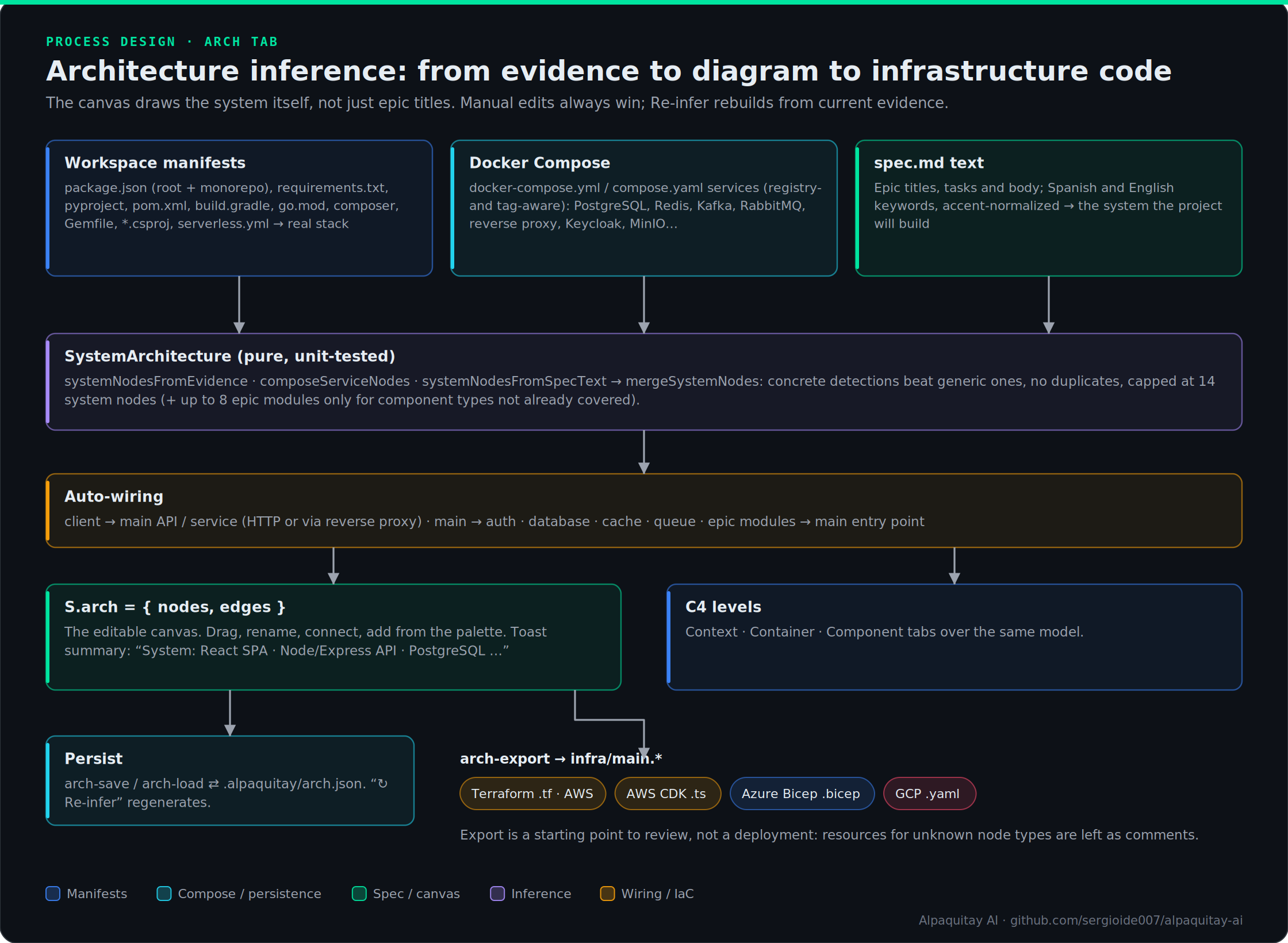This screenshot has height=943, width=1288.
Task: Click the Persist card heading
Action: tap(93, 759)
